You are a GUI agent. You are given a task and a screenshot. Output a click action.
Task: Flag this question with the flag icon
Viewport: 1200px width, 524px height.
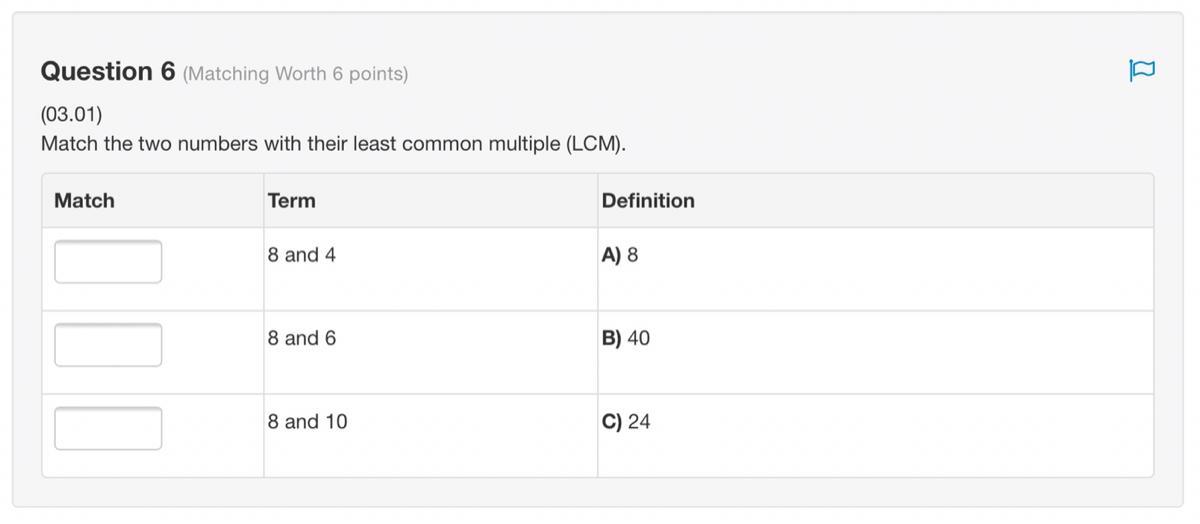(x=1141, y=70)
